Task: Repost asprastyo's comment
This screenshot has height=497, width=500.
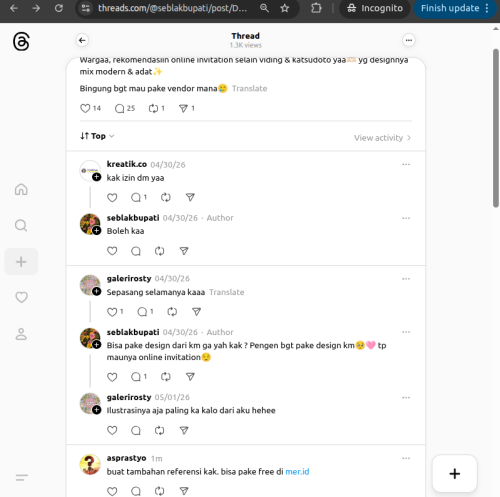Action: 160,491
